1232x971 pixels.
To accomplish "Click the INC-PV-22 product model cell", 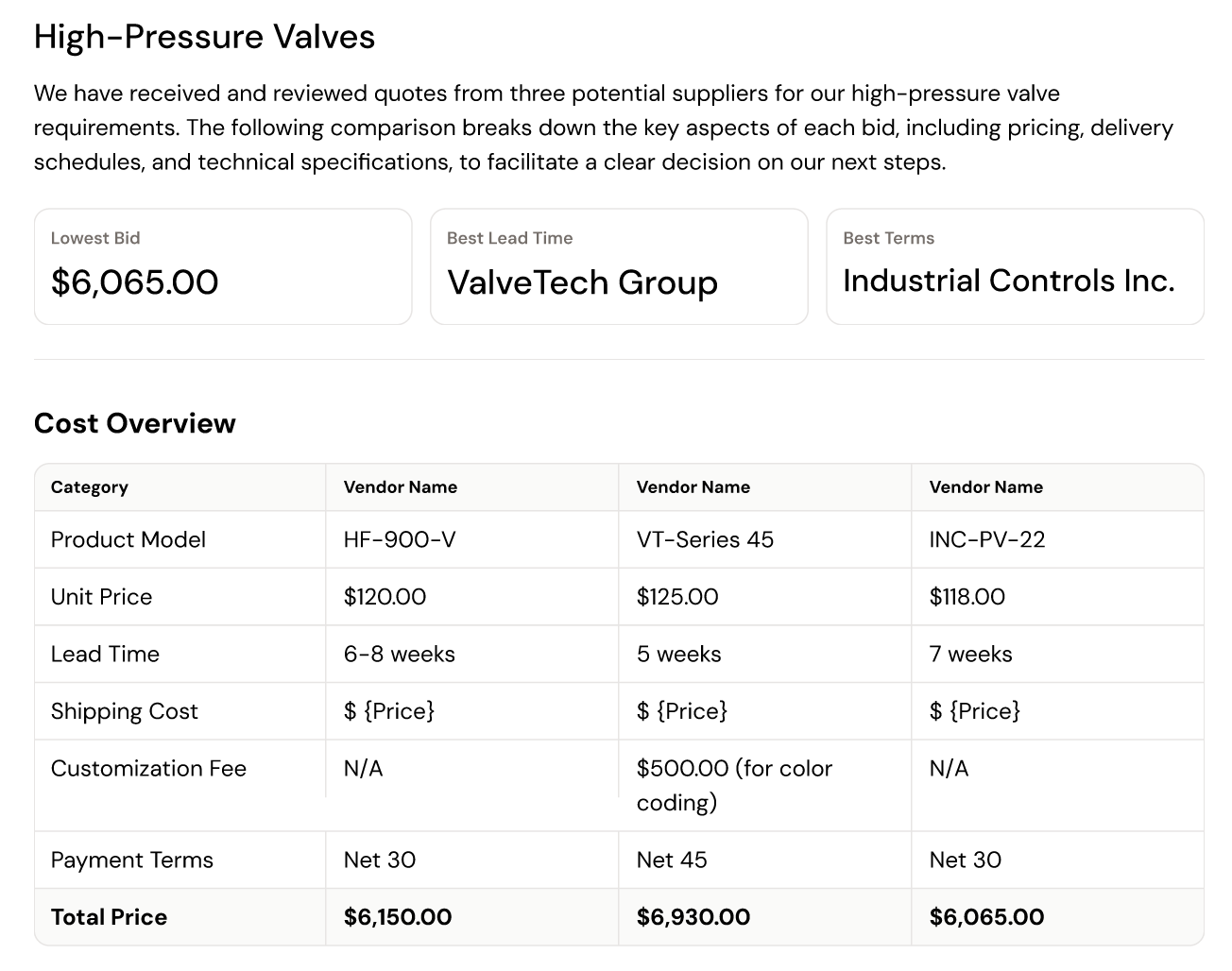I will (987, 539).
